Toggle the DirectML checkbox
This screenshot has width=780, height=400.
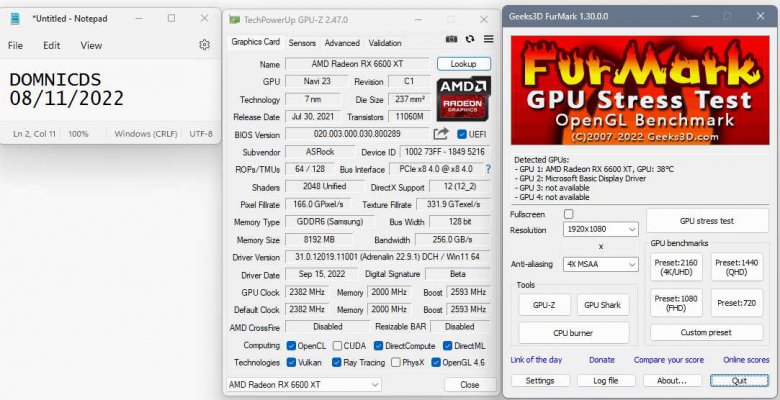tap(447, 346)
